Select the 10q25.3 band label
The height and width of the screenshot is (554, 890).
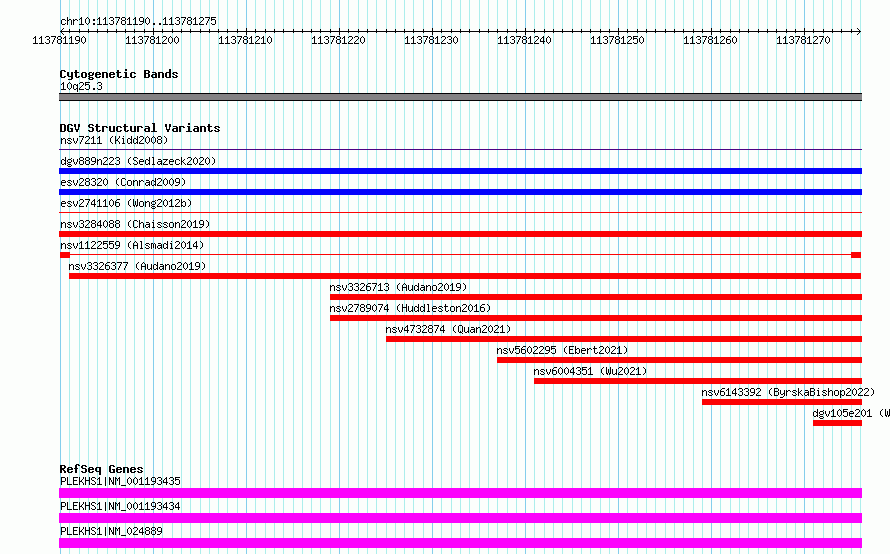point(81,86)
